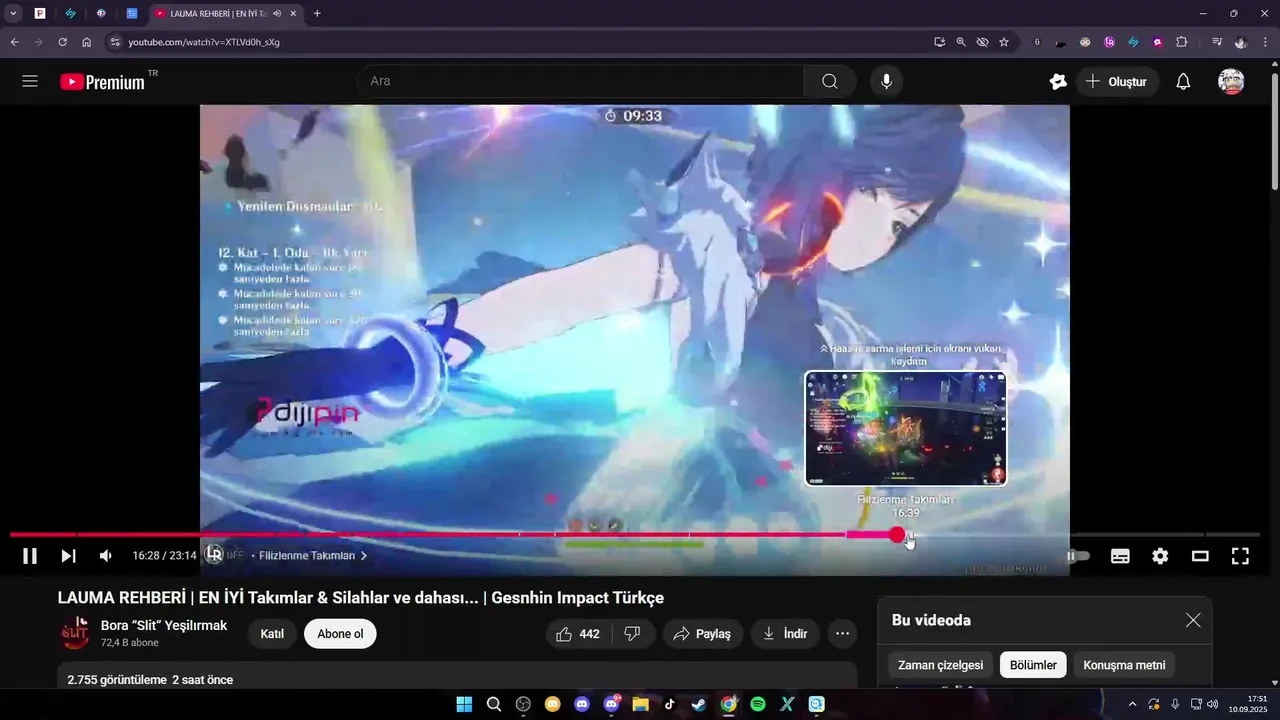The height and width of the screenshot is (720, 1280).
Task: Go to browser home page
Action: click(87, 42)
